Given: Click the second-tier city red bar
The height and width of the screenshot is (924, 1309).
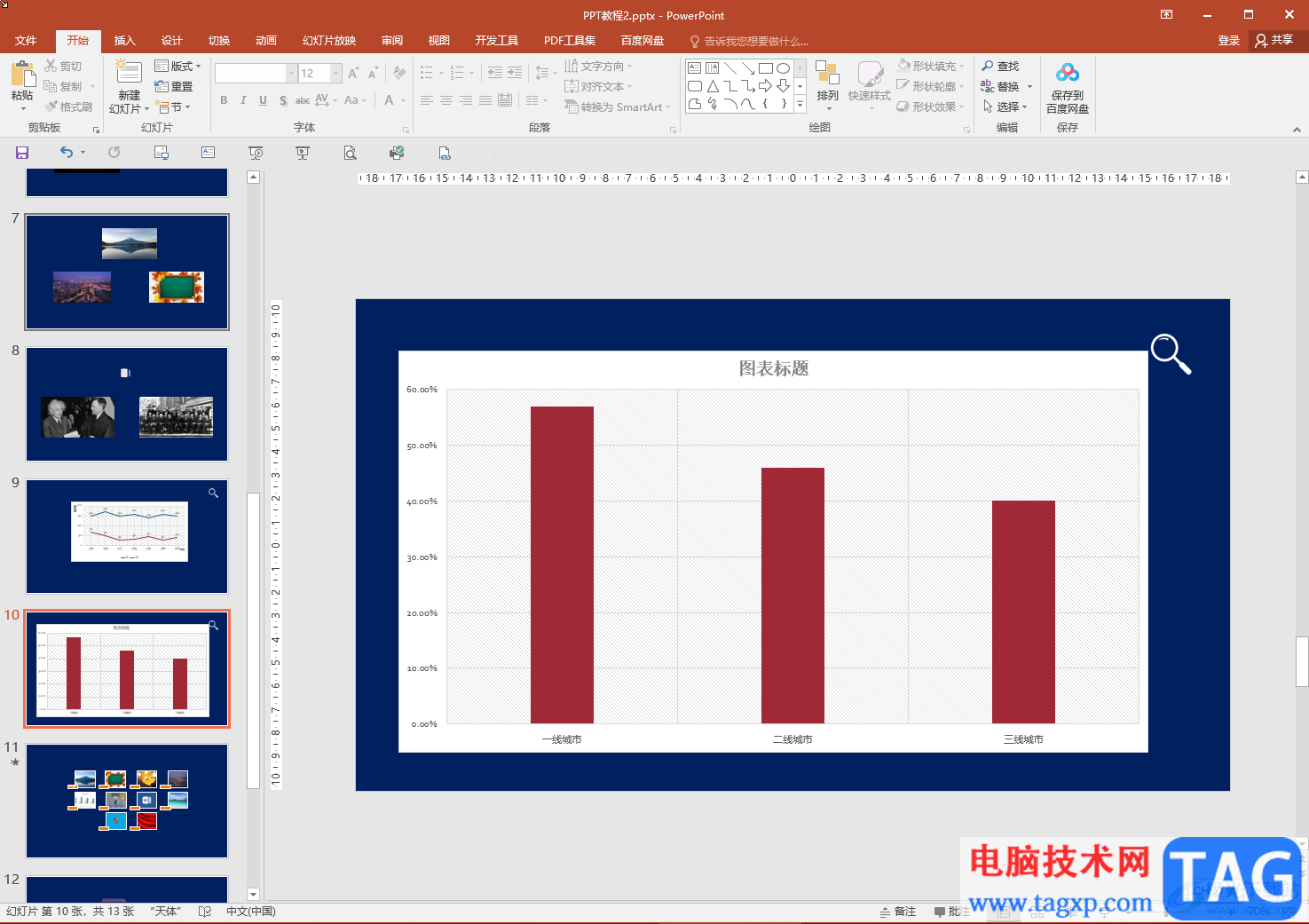Looking at the screenshot, I should tap(792, 596).
